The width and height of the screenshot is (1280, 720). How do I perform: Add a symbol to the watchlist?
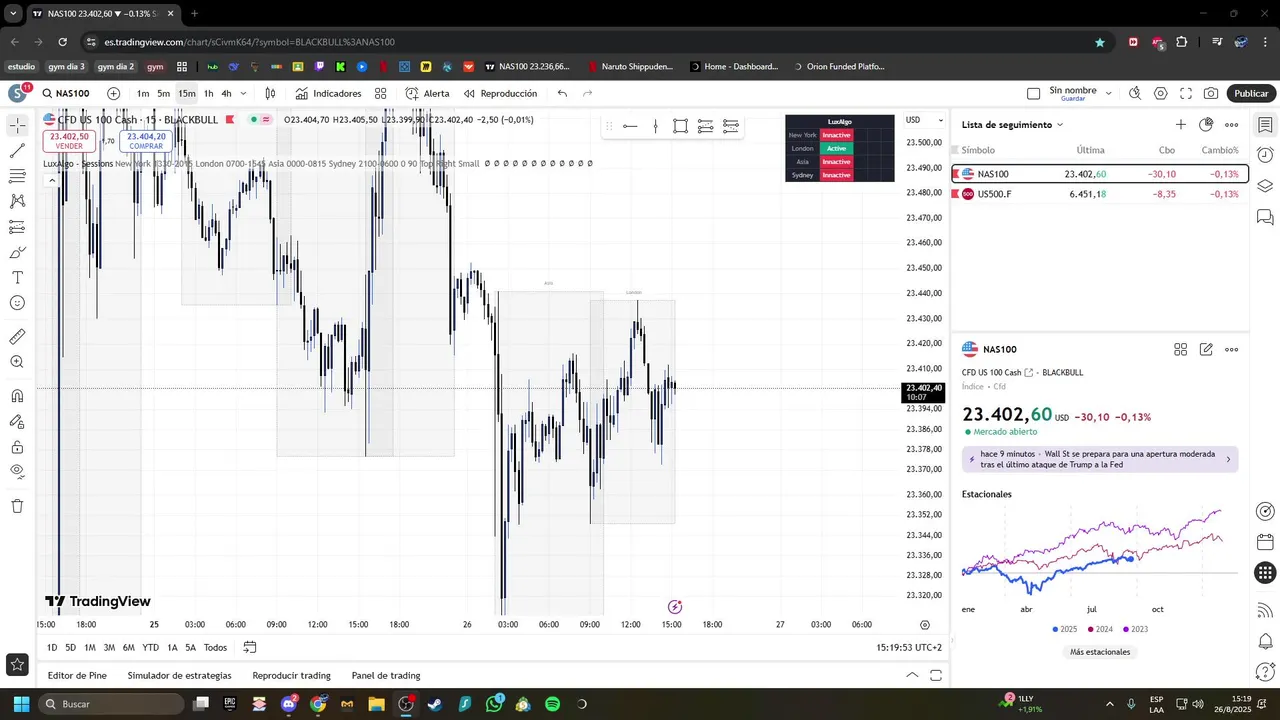coord(1180,125)
